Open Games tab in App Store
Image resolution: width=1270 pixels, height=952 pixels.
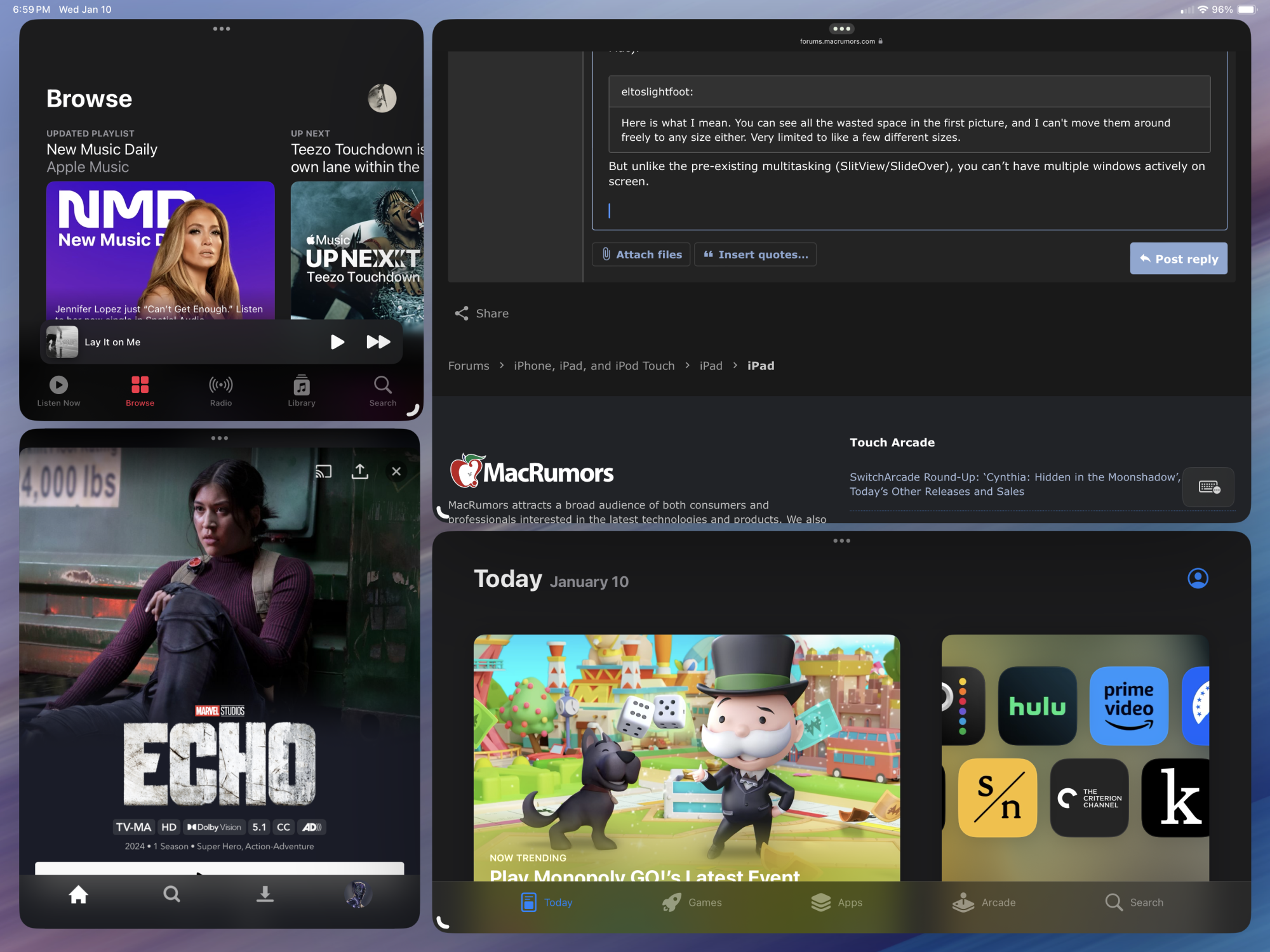pos(692,902)
